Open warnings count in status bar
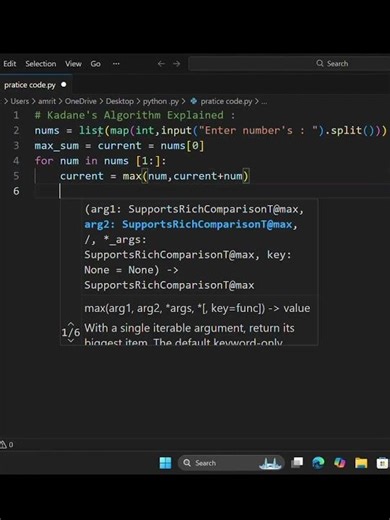This screenshot has height=520, width=390. coord(7,445)
